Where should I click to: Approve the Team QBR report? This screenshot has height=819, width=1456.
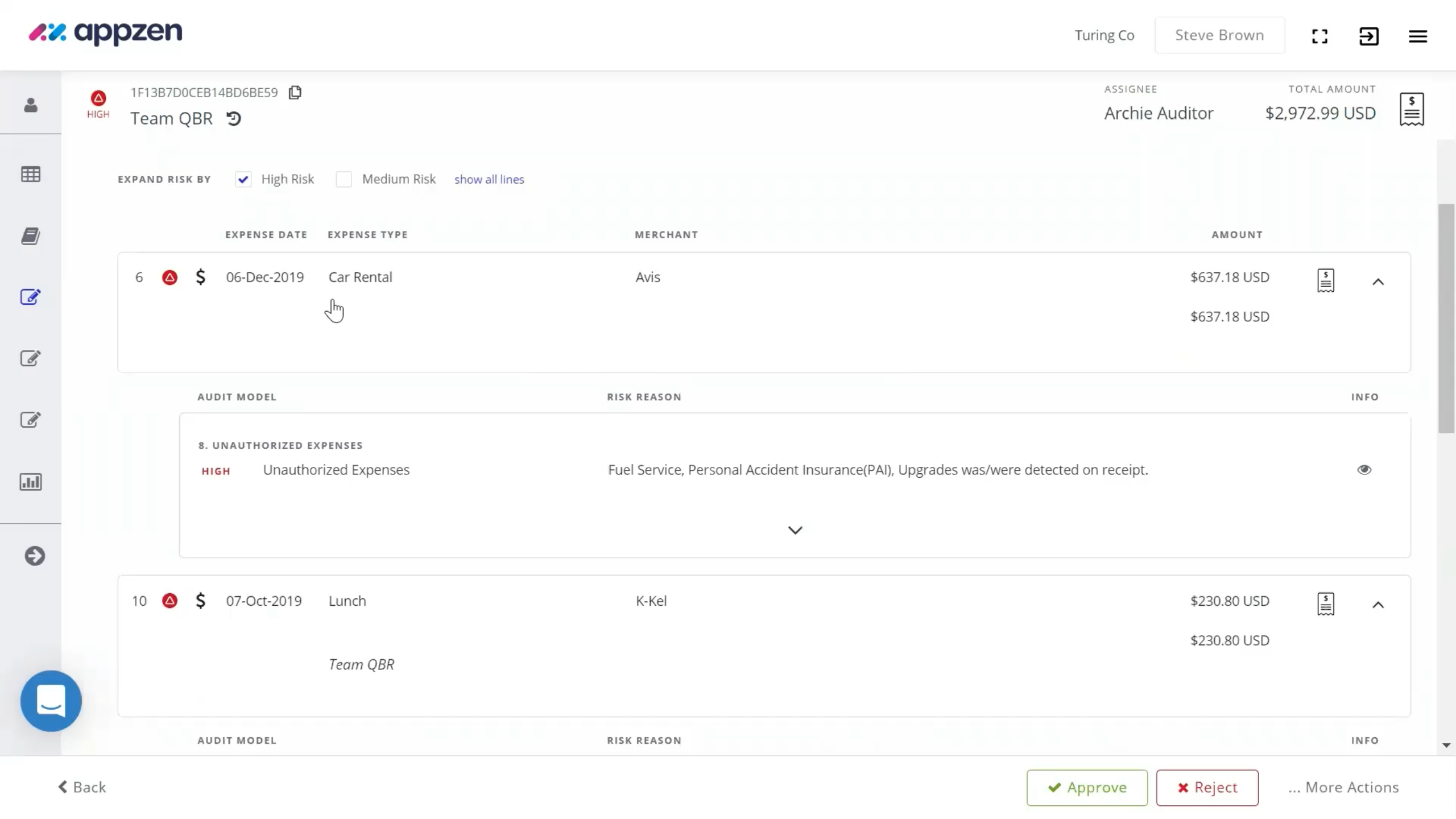(1086, 787)
